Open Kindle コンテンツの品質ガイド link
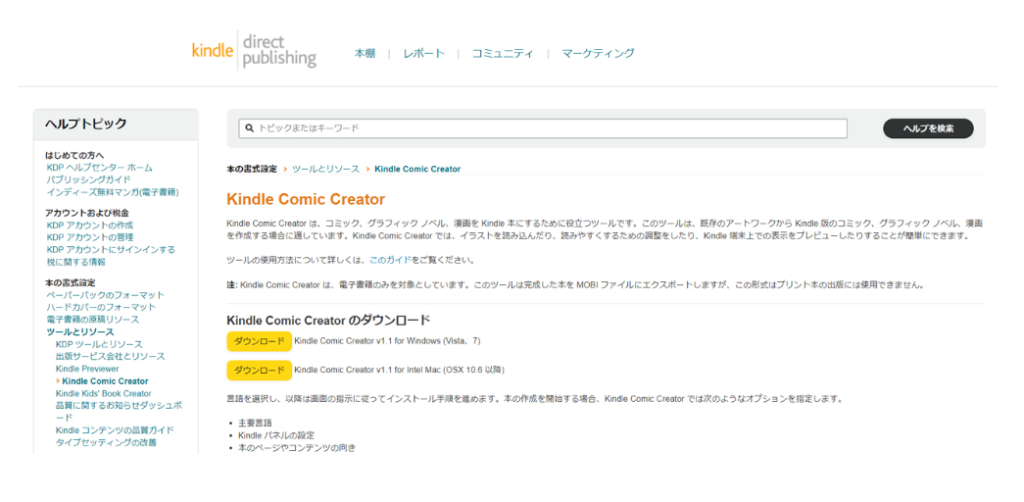1024x502 pixels. (x=114, y=430)
